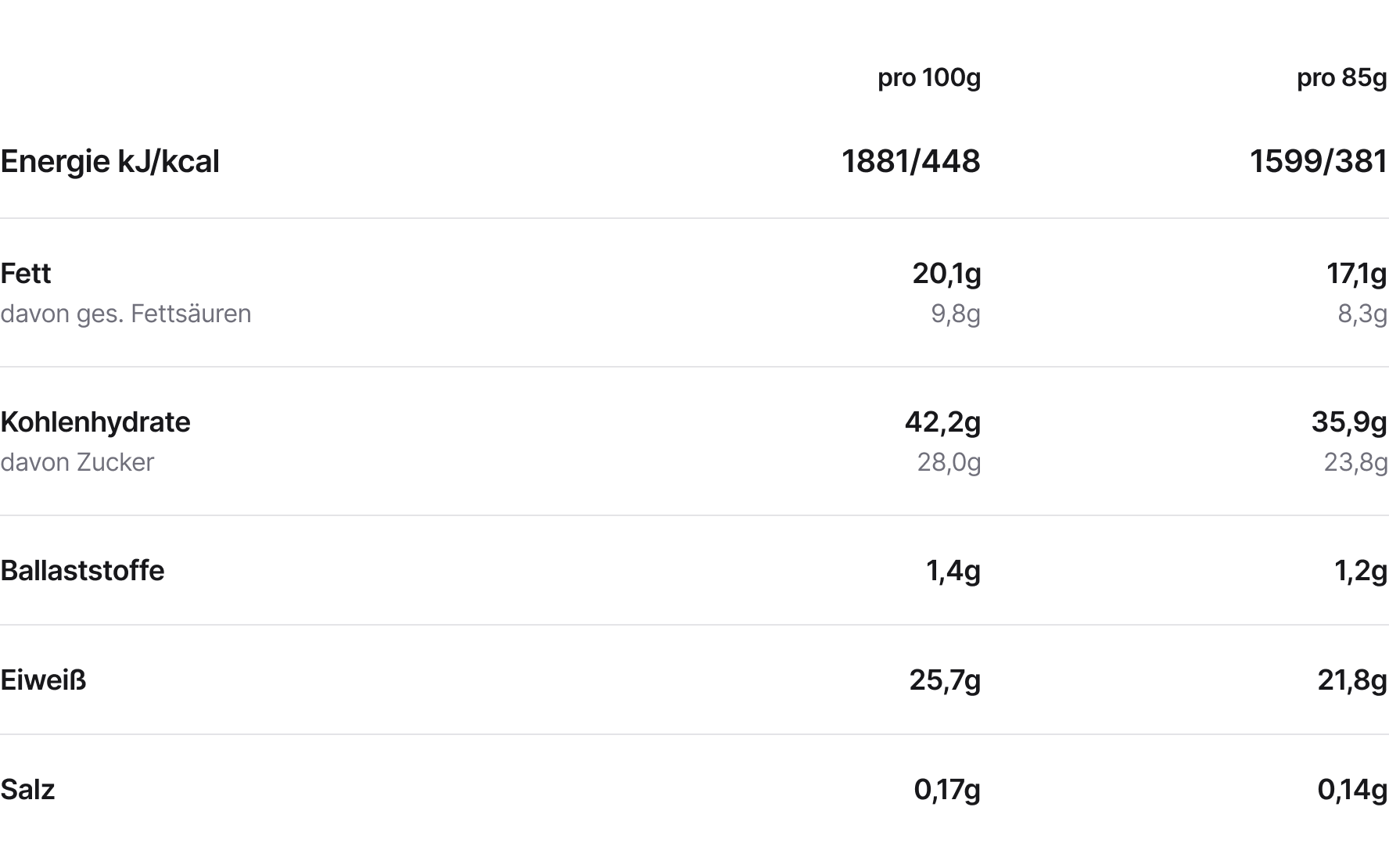Click the 23,8g sugar value
The width and height of the screenshot is (1389, 868).
click(x=1355, y=462)
